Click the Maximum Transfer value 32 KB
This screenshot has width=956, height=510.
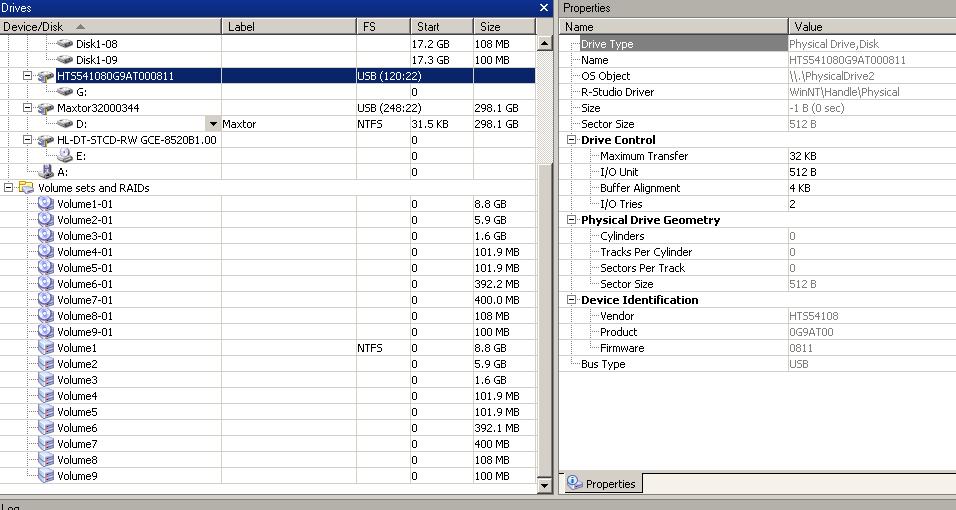coord(803,156)
